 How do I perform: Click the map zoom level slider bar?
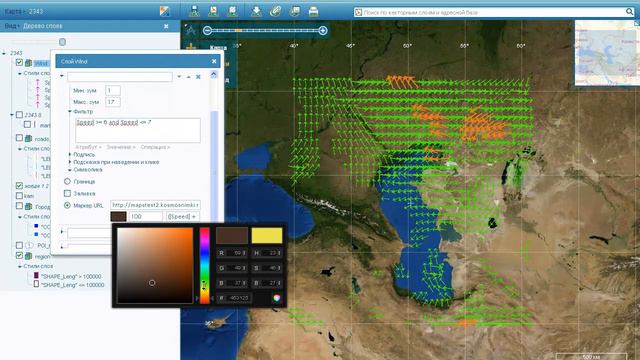click(265, 31)
